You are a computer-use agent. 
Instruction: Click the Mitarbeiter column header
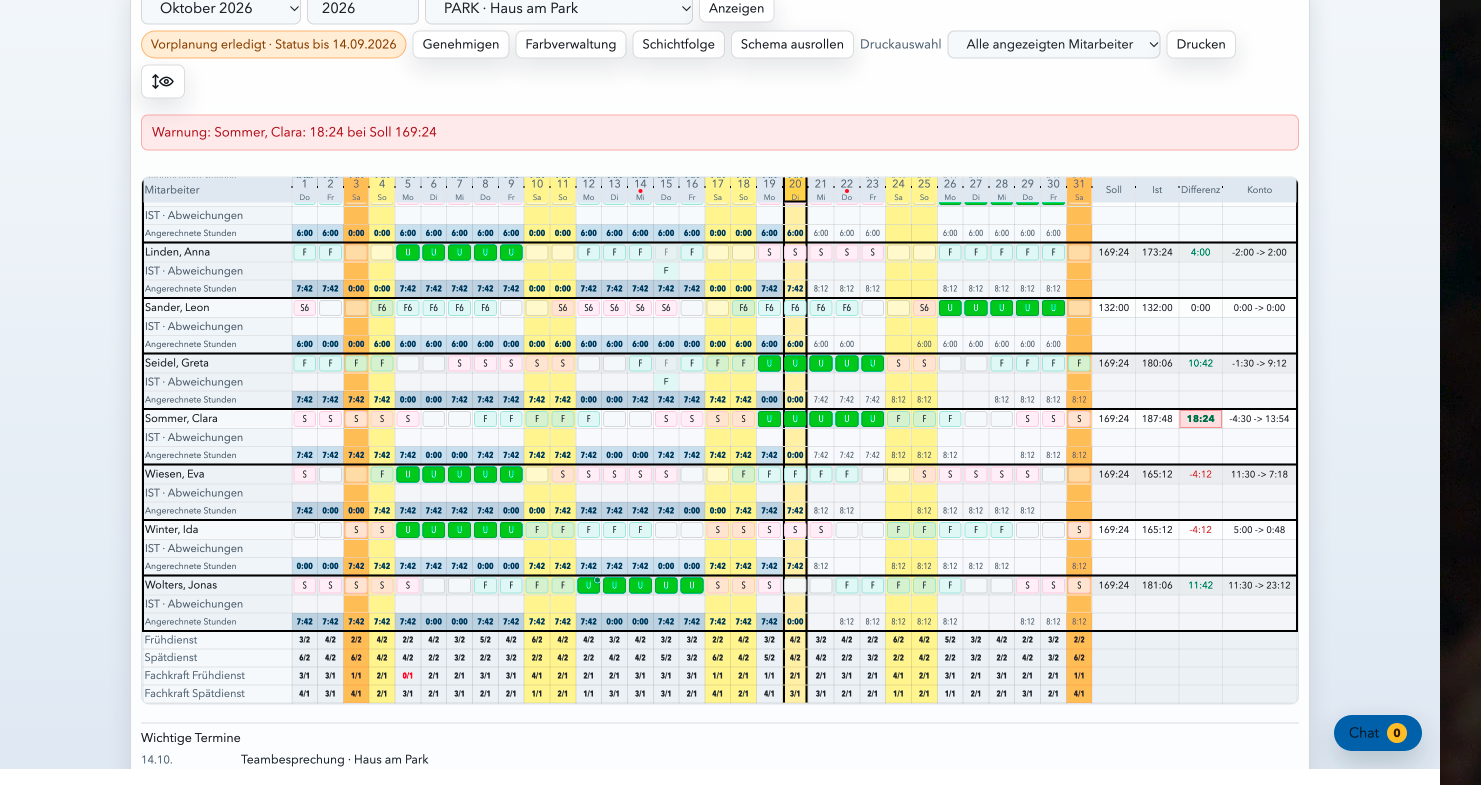click(x=217, y=189)
